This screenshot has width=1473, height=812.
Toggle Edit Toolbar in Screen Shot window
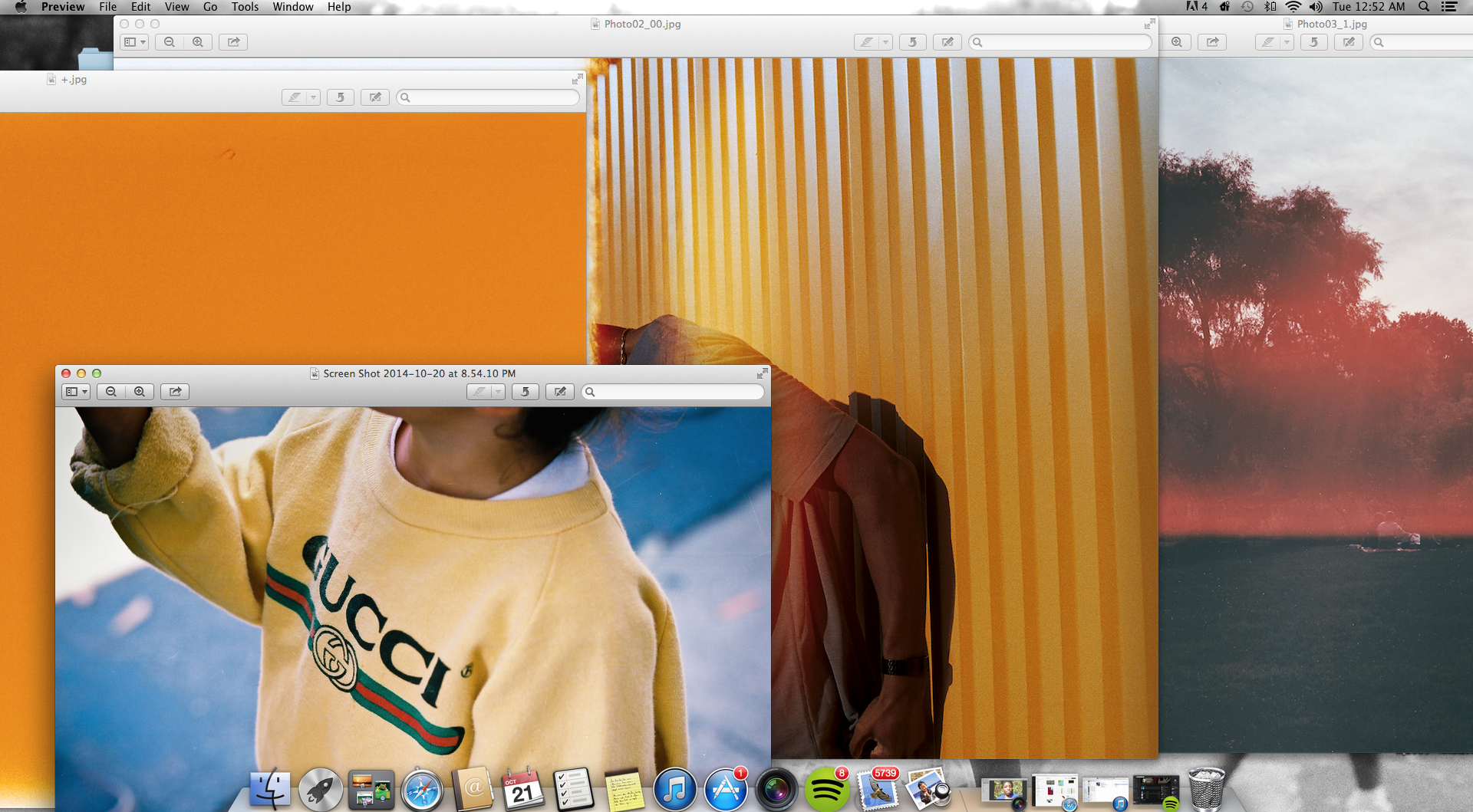pos(560,392)
